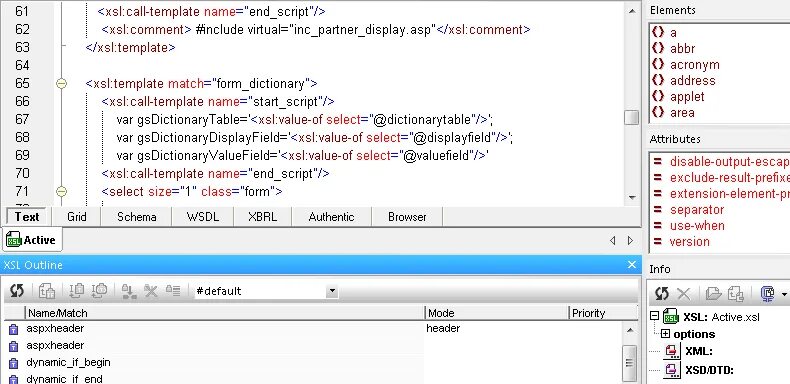Select disable-output-escaping attribute
The image size is (790, 384).
click(730, 162)
